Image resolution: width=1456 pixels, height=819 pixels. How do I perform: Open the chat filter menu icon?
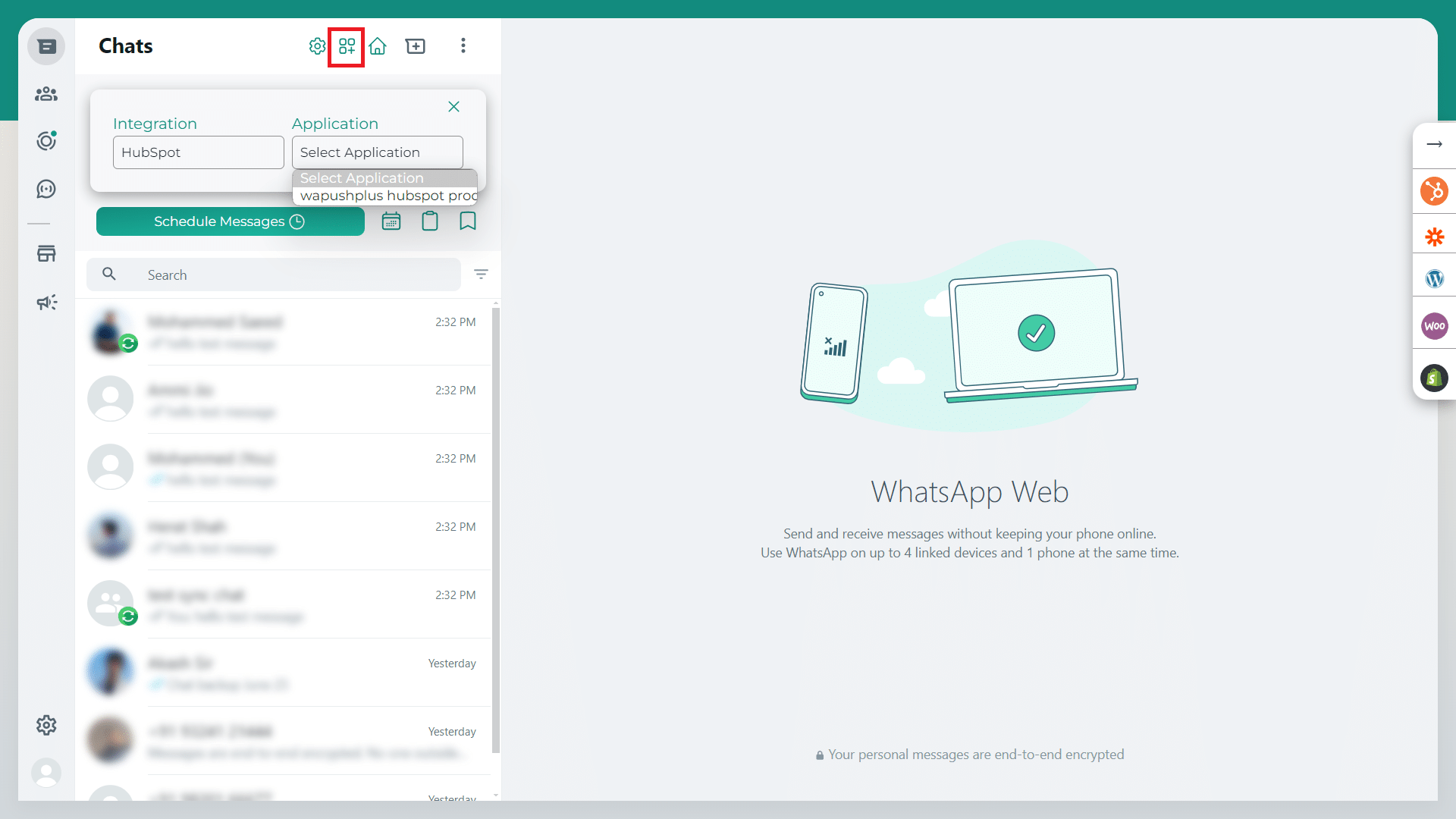tap(481, 275)
